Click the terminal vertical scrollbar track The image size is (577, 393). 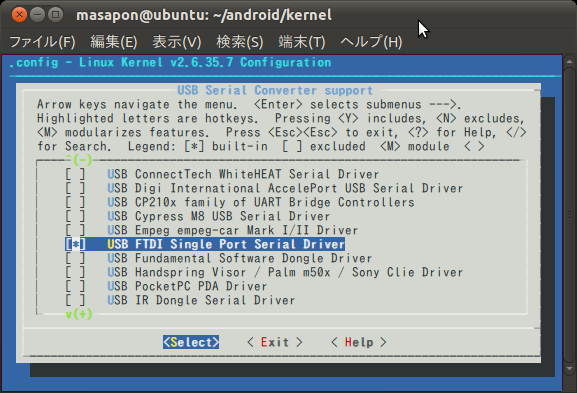(569, 215)
